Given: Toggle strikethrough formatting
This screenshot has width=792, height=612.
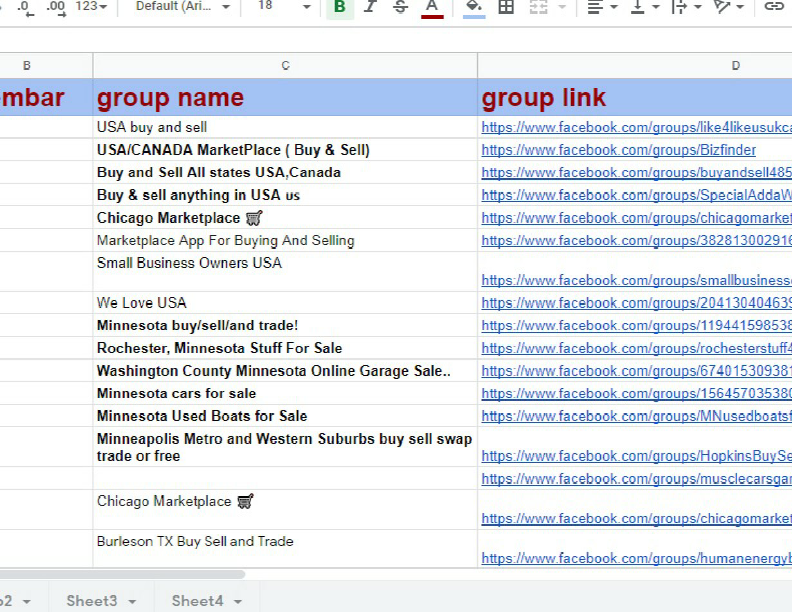Looking at the screenshot, I should (x=401, y=7).
